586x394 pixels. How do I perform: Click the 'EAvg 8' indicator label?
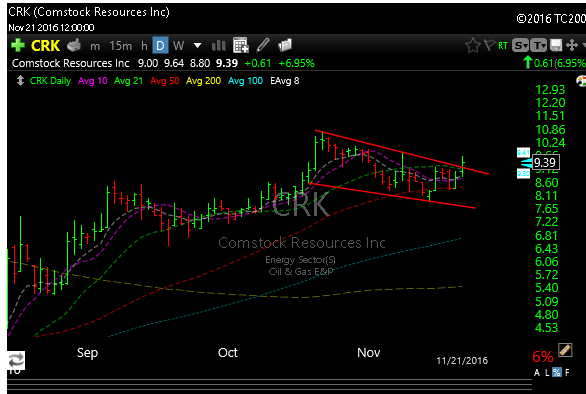(x=285, y=81)
